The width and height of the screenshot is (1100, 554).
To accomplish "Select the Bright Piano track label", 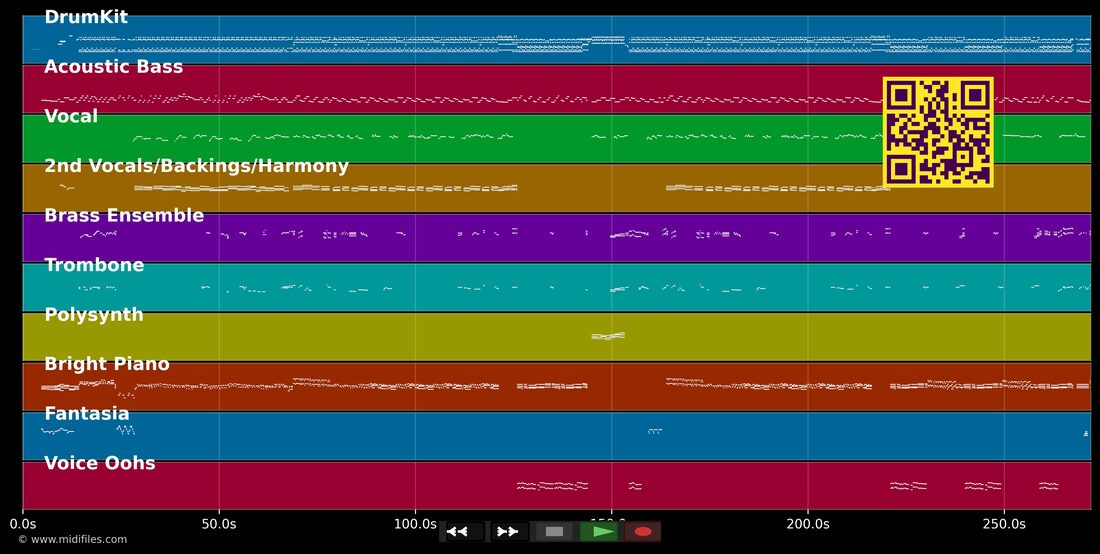I will coord(107,364).
